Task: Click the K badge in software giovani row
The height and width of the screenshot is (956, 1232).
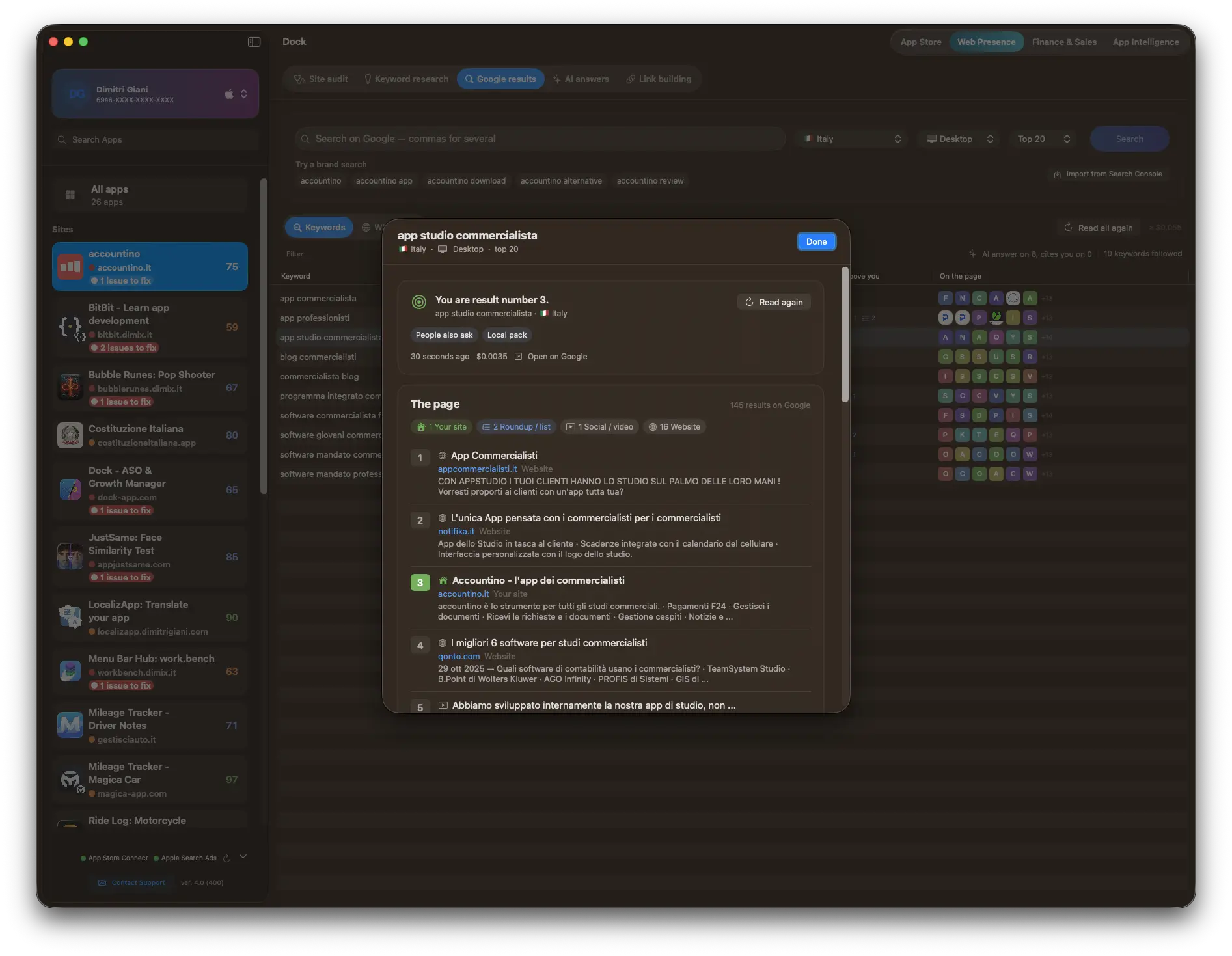Action: click(963, 435)
